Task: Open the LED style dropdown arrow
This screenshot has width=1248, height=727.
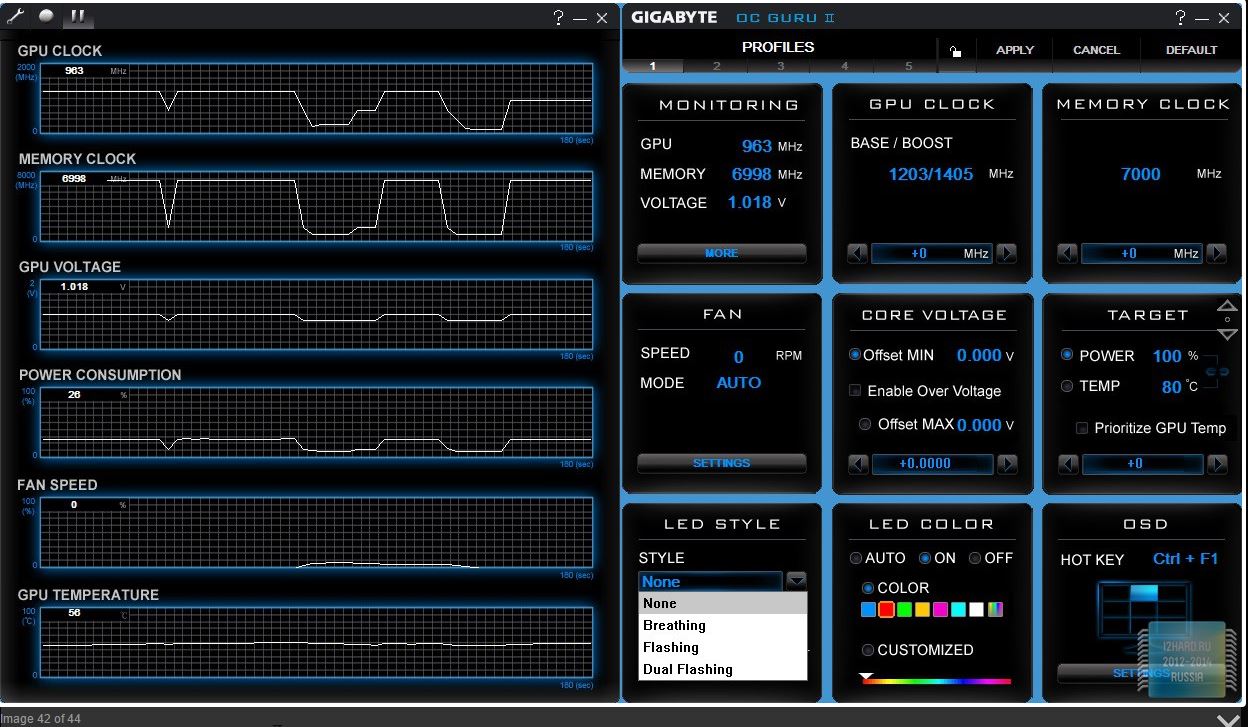Action: click(796, 581)
